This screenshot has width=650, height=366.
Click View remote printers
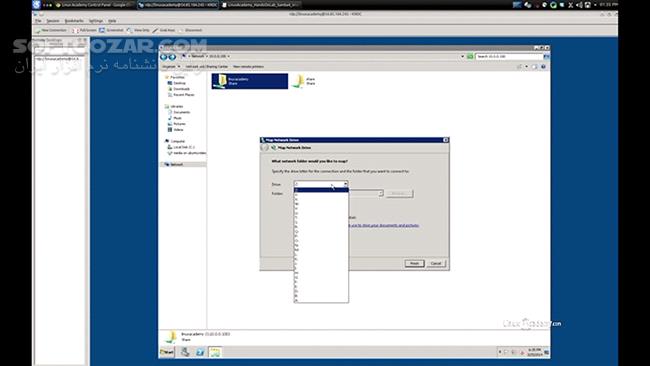(x=248, y=67)
